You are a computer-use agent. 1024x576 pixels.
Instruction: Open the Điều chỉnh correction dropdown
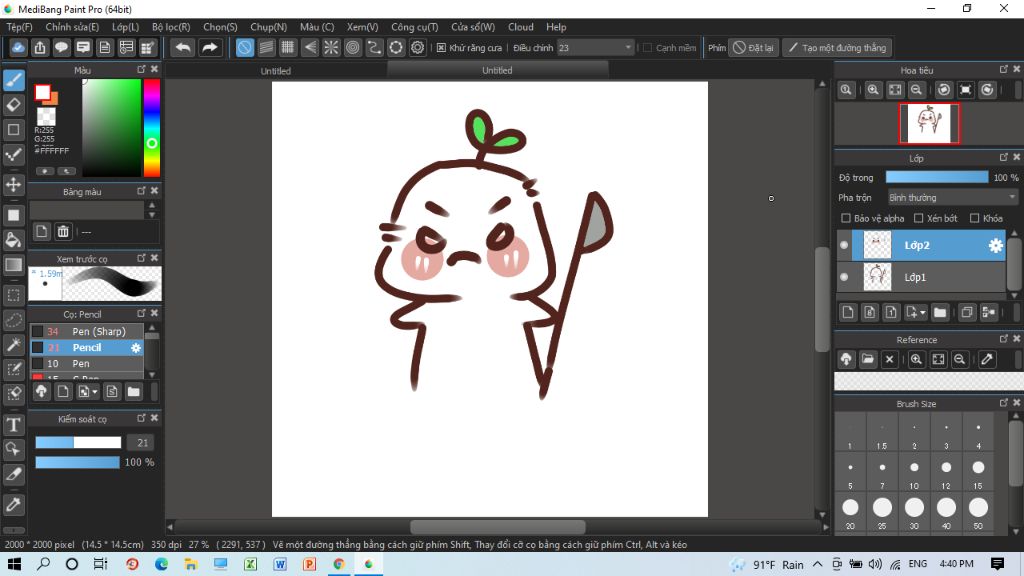pyautogui.click(x=595, y=48)
